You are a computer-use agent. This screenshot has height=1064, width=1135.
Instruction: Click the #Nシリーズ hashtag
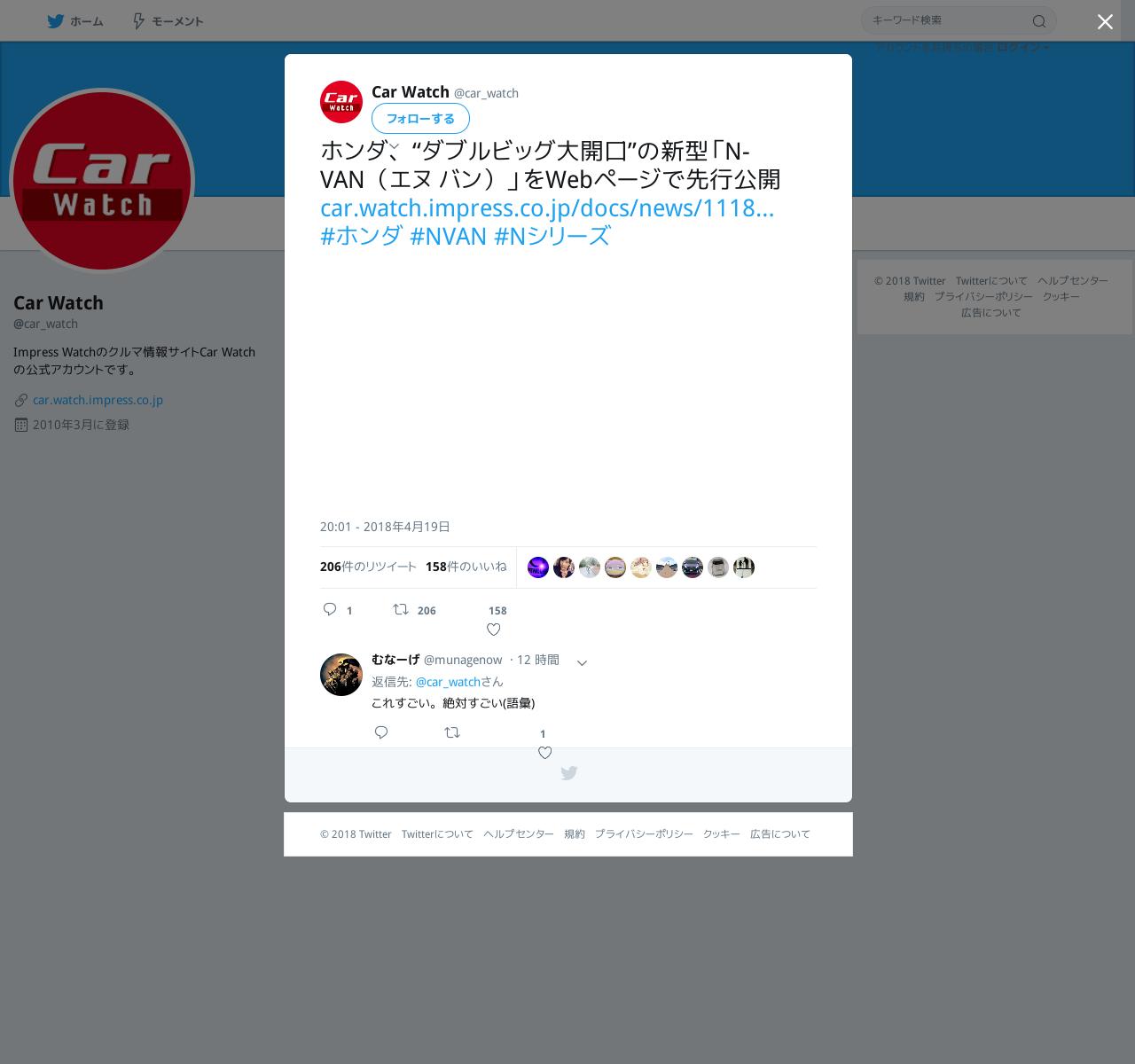click(552, 236)
